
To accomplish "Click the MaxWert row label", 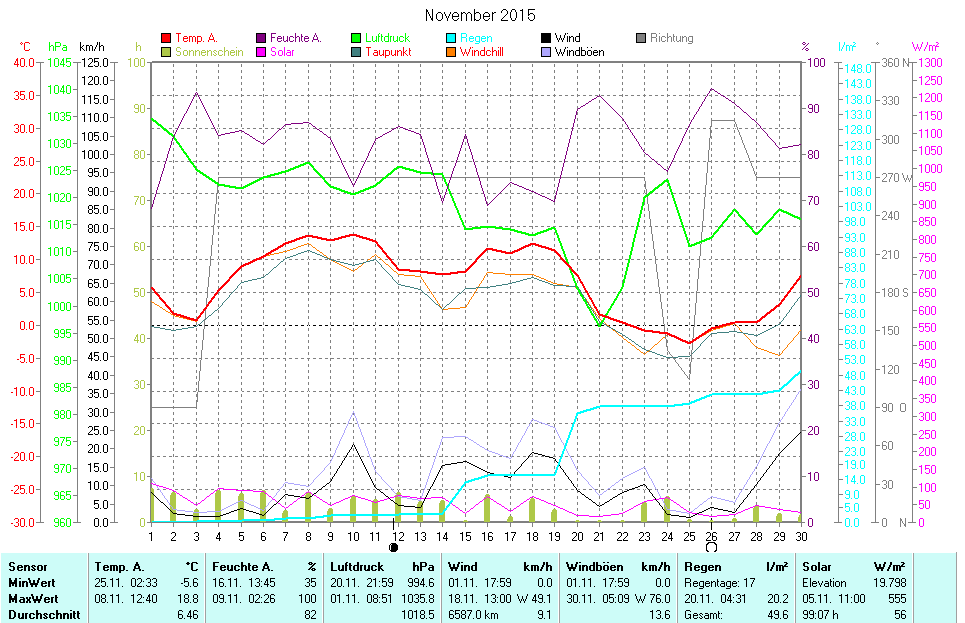I will click(33, 599).
